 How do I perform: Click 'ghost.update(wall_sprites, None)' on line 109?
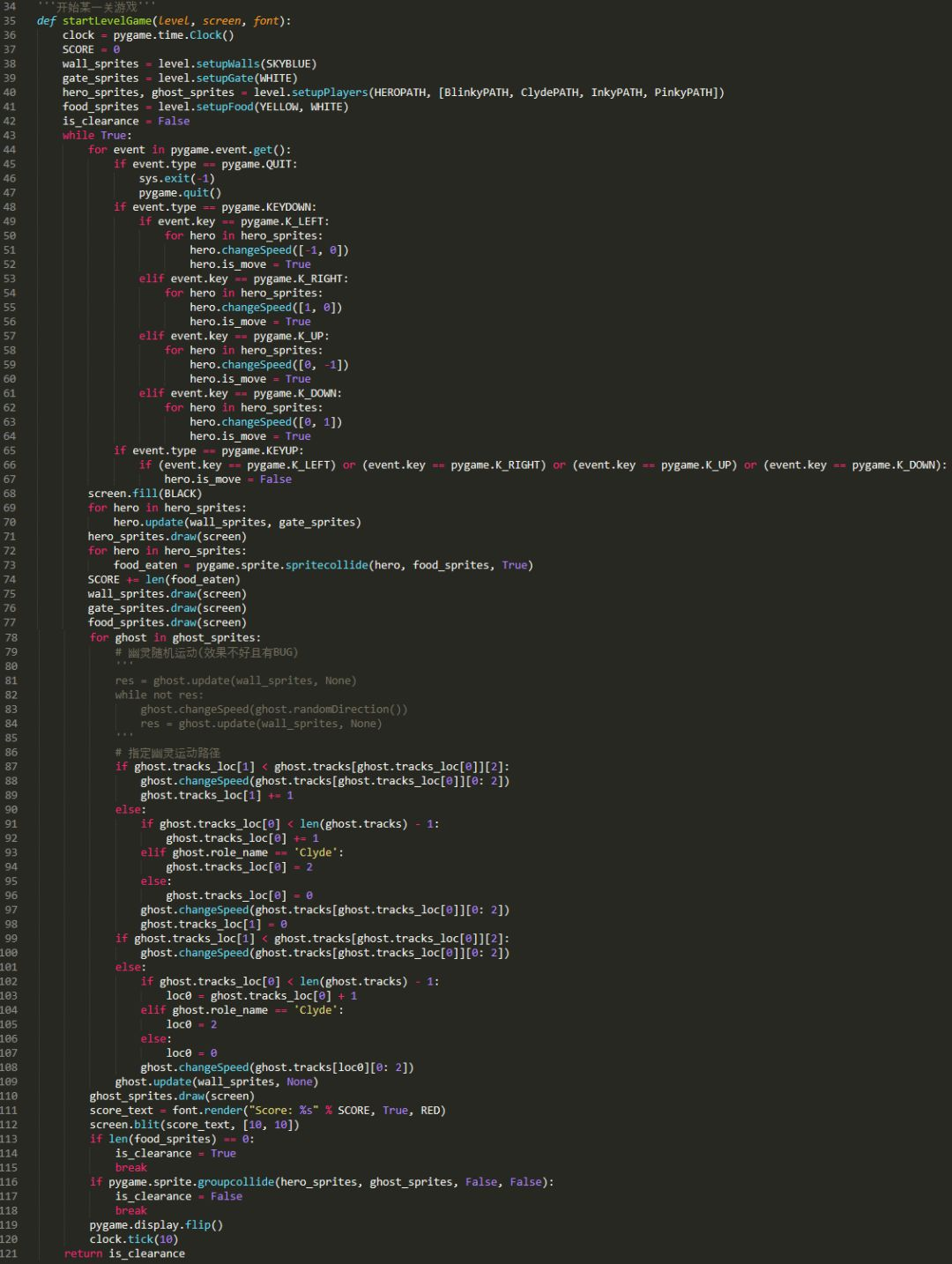216,1082
